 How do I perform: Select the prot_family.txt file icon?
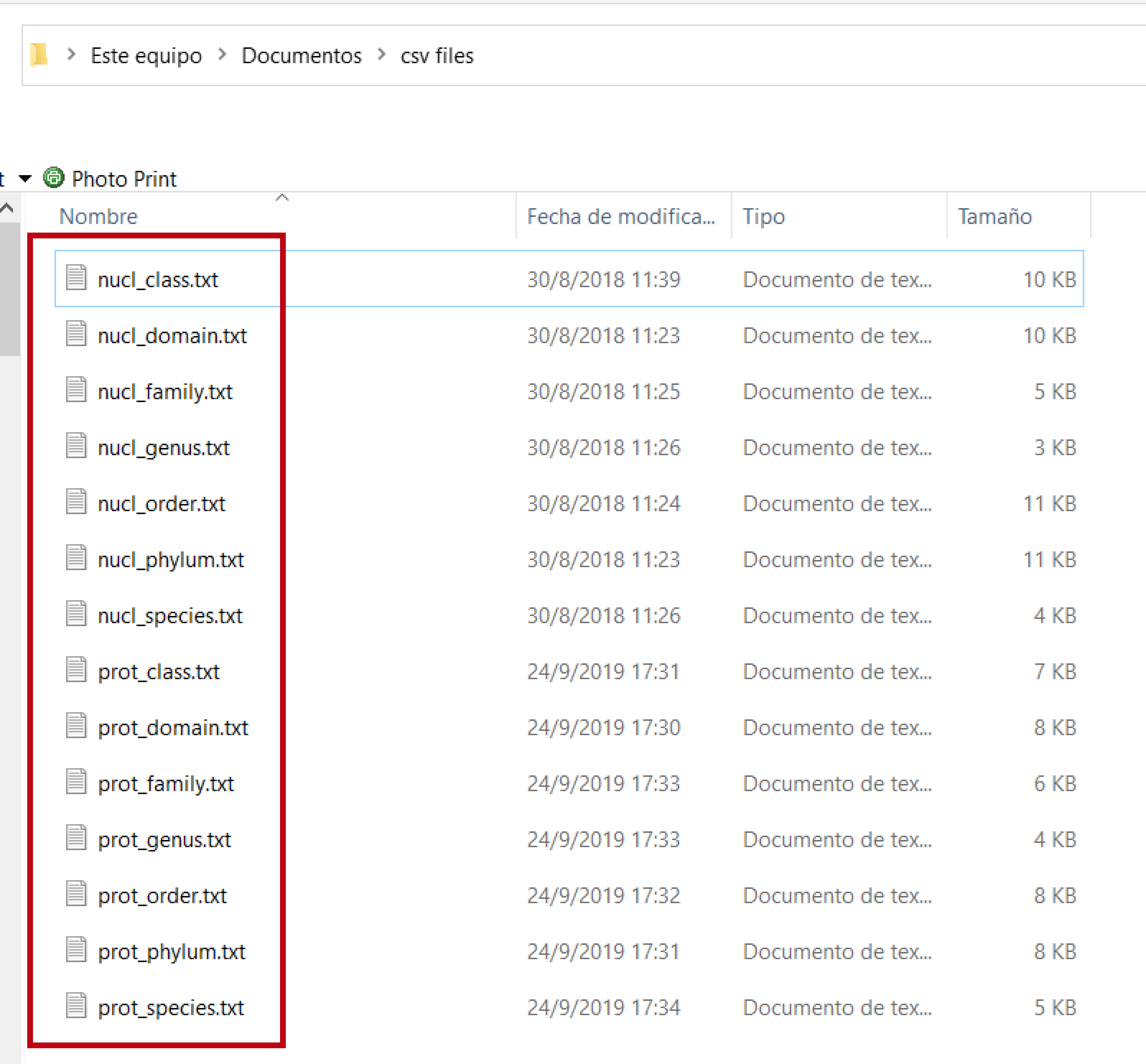76,781
